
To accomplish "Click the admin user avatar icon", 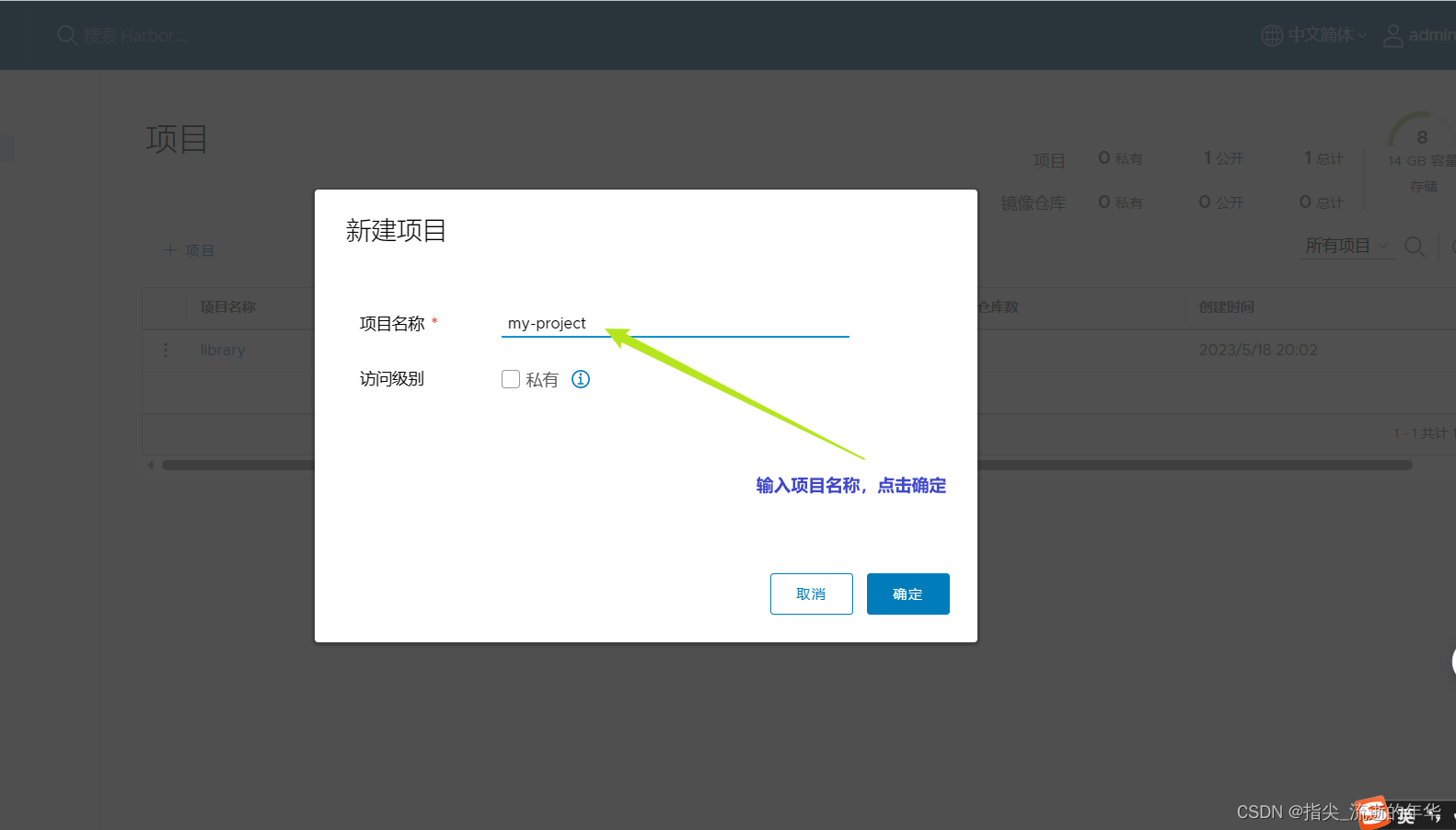I will coord(1393,35).
